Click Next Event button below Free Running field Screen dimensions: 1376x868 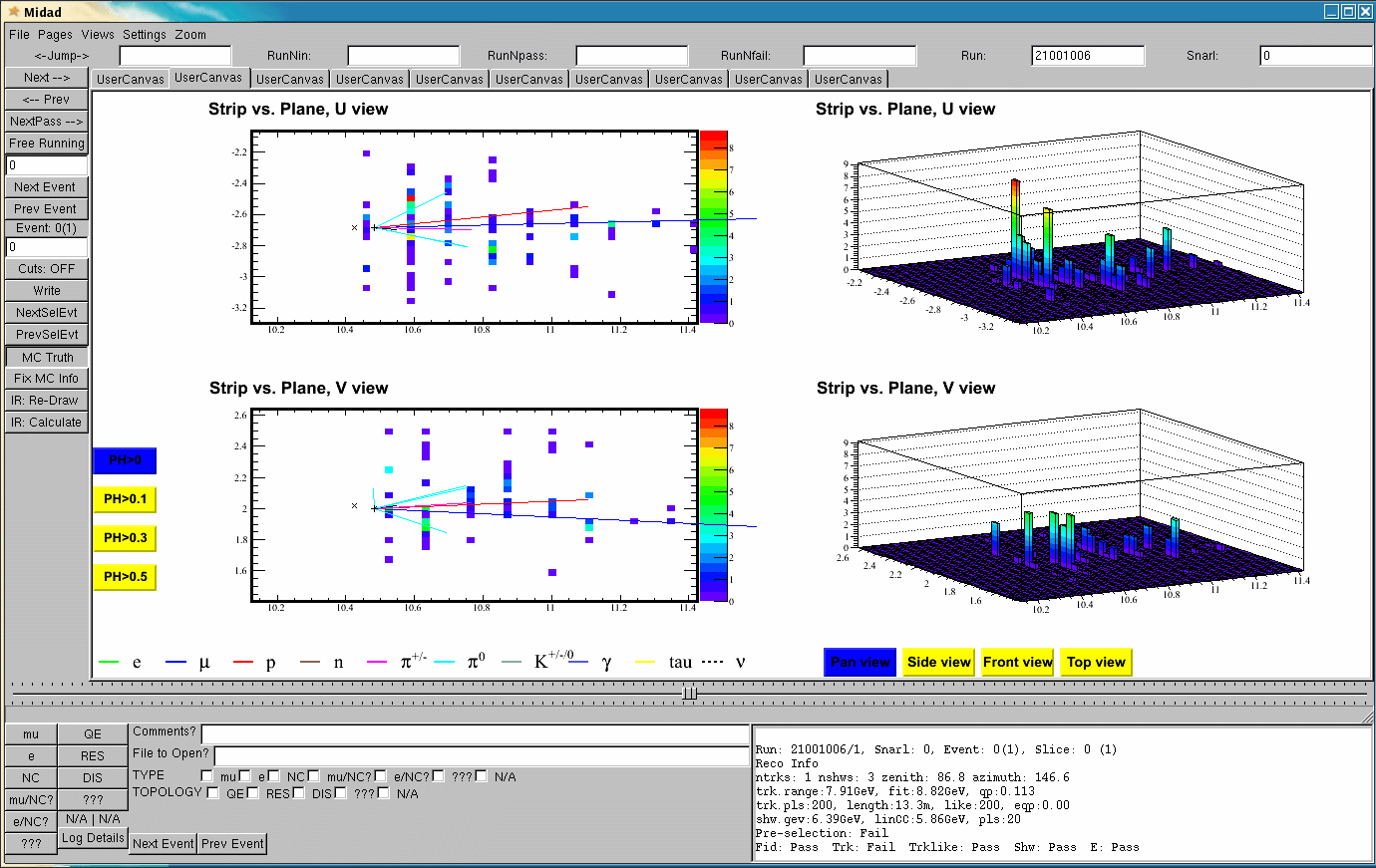pos(46,187)
